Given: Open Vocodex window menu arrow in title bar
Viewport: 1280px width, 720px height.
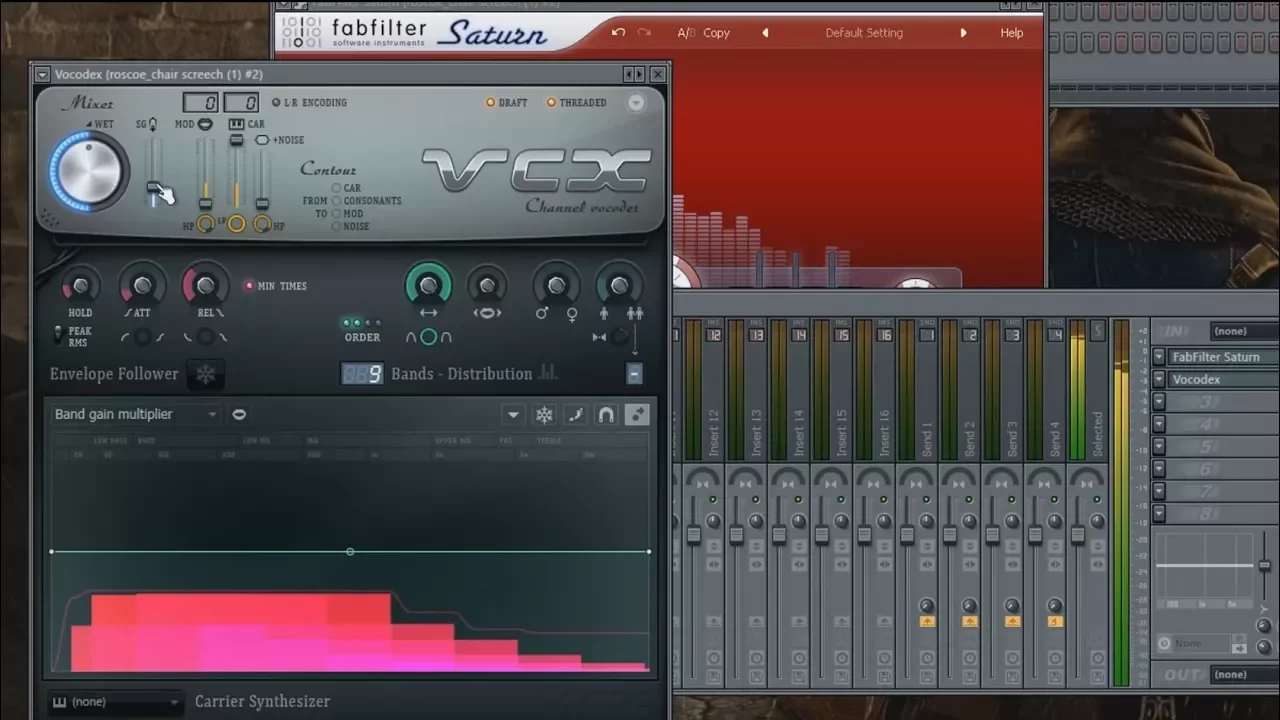Looking at the screenshot, I should tap(41, 74).
